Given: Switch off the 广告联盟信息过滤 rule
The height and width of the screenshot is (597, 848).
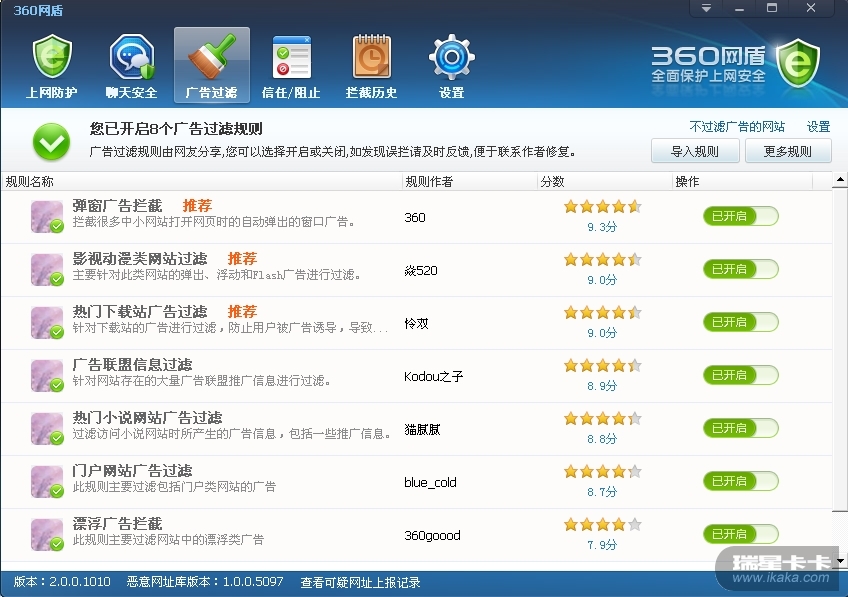Looking at the screenshot, I should click(741, 375).
